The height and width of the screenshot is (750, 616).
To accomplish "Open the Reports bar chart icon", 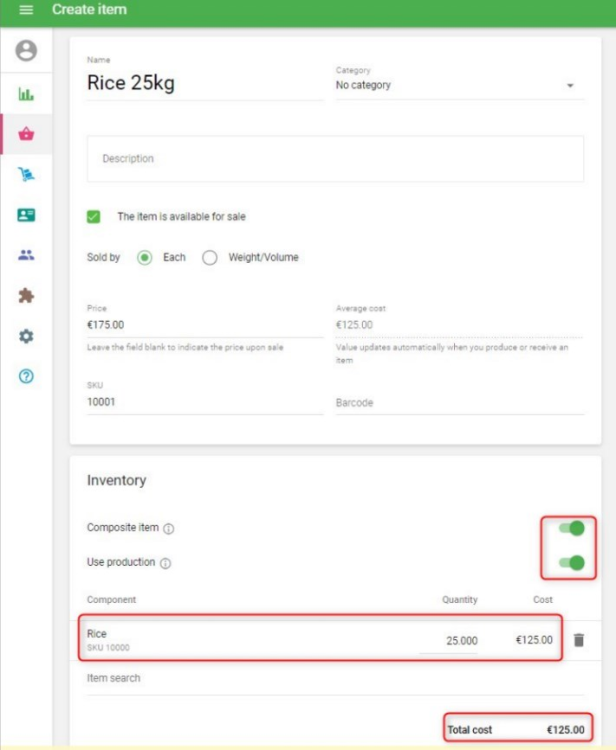I will click(26, 94).
